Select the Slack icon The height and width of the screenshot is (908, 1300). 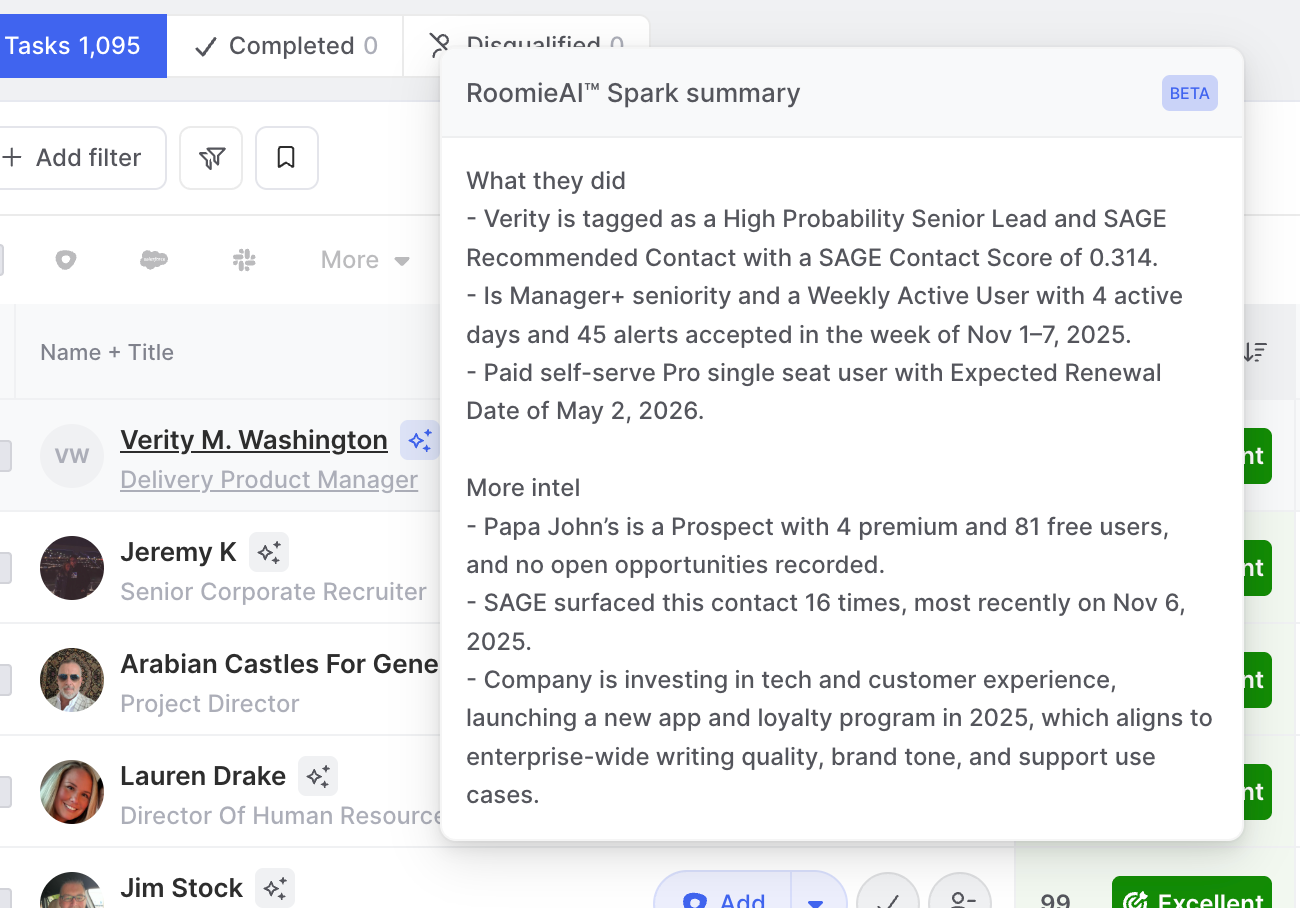[x=244, y=260]
